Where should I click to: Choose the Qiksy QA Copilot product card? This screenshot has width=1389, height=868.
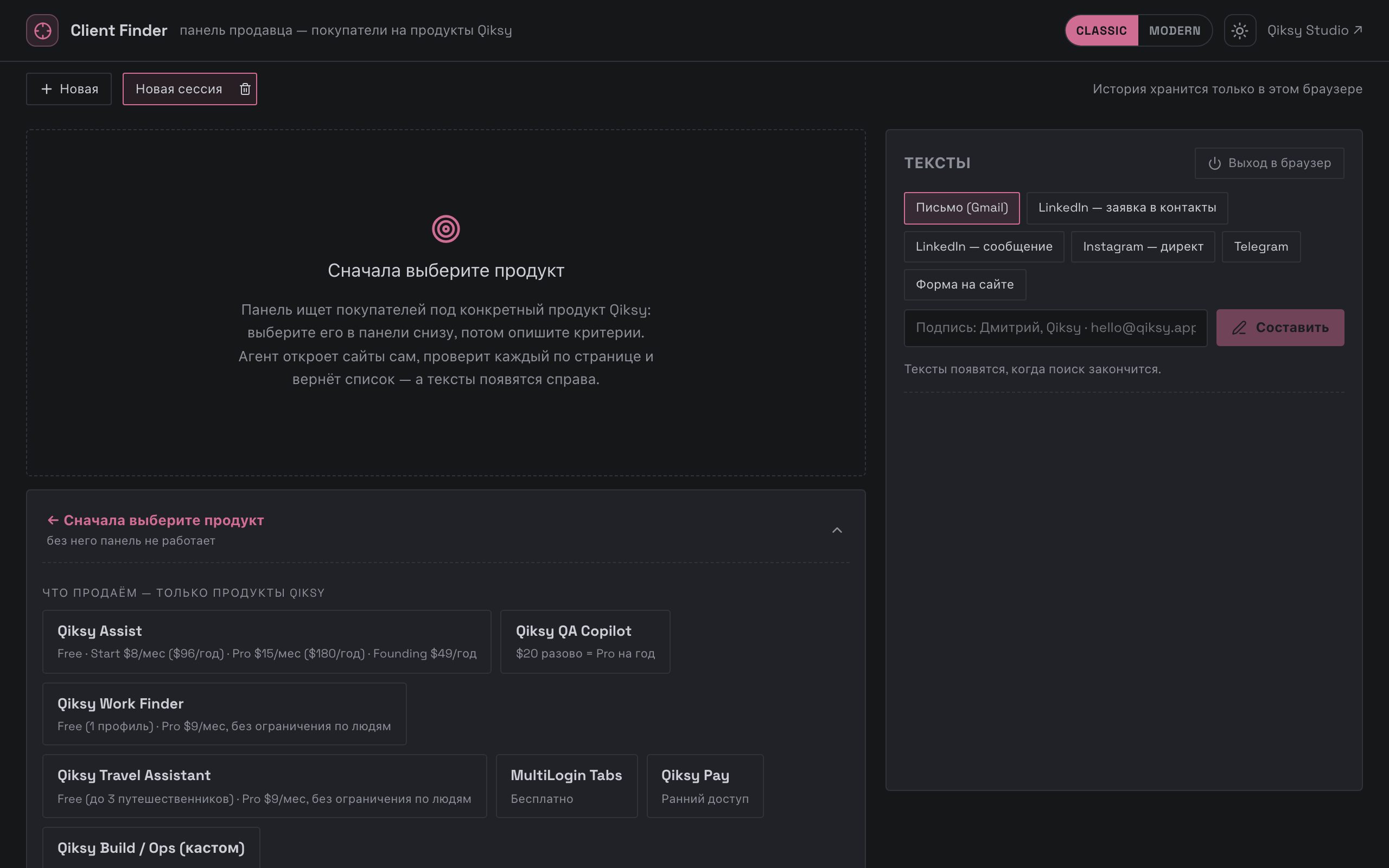coord(585,642)
